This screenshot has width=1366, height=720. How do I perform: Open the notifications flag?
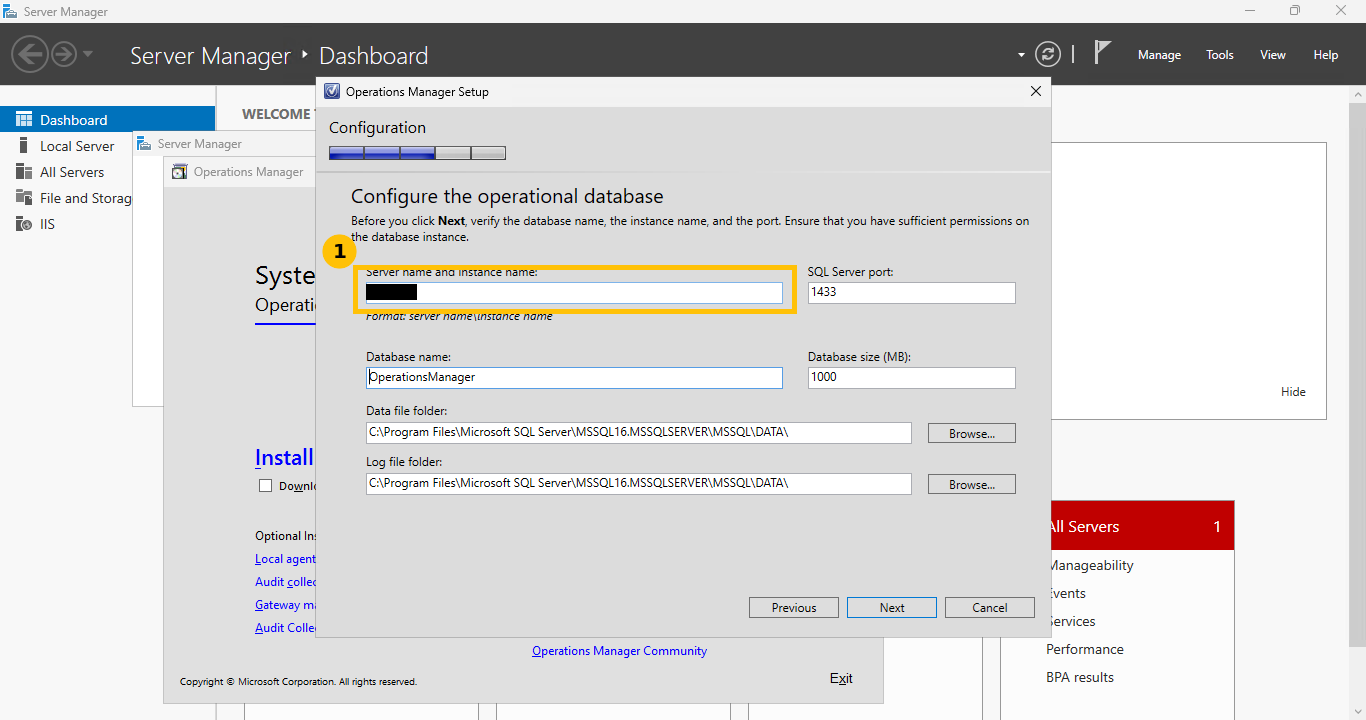click(x=1102, y=53)
